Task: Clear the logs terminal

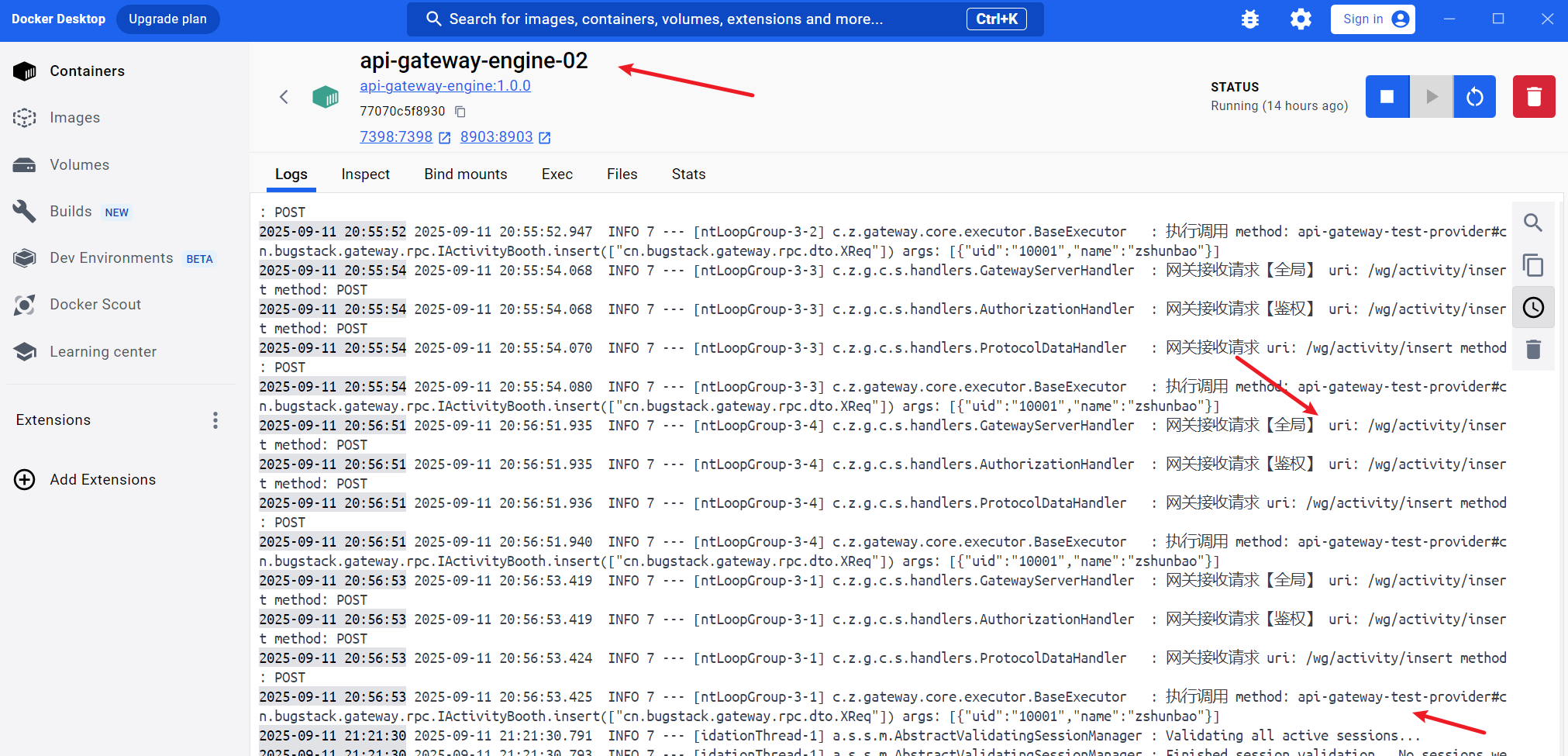Action: point(1532,350)
